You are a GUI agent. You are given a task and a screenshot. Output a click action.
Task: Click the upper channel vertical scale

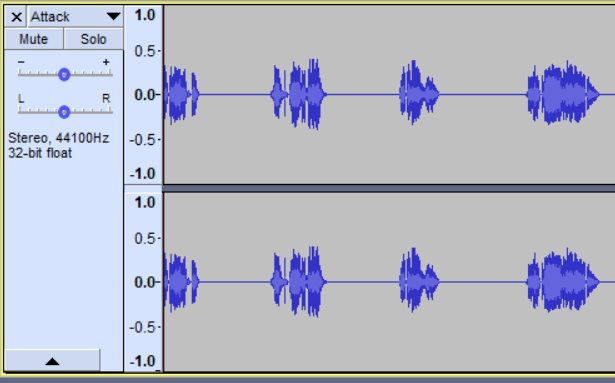tap(144, 95)
